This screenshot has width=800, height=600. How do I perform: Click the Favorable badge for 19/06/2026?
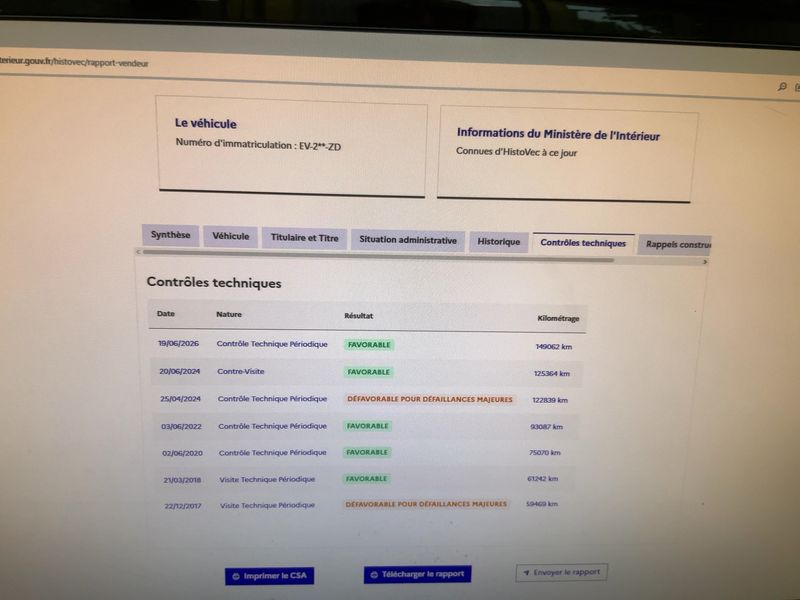(x=369, y=345)
